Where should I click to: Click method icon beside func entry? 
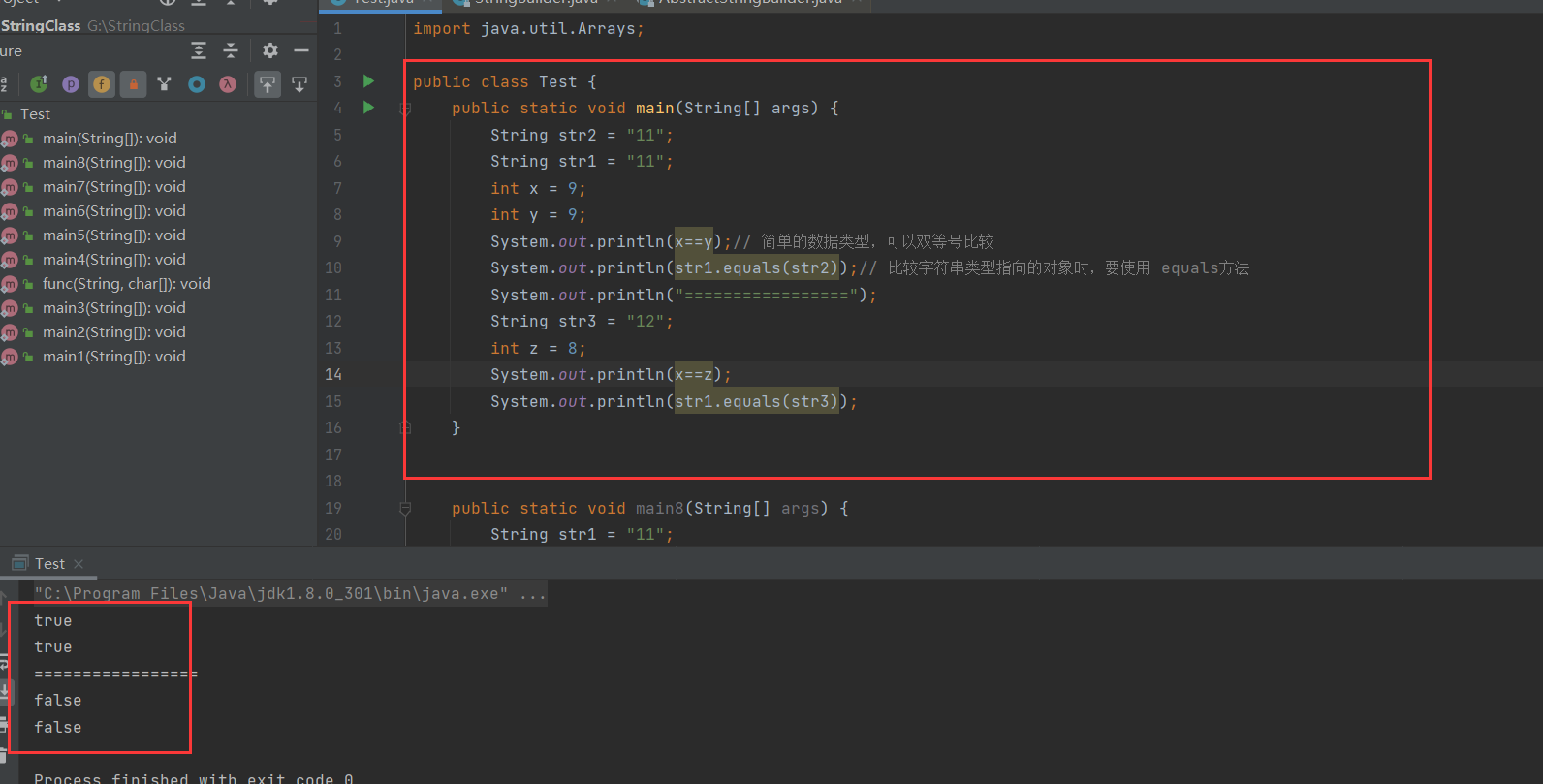tap(9, 284)
